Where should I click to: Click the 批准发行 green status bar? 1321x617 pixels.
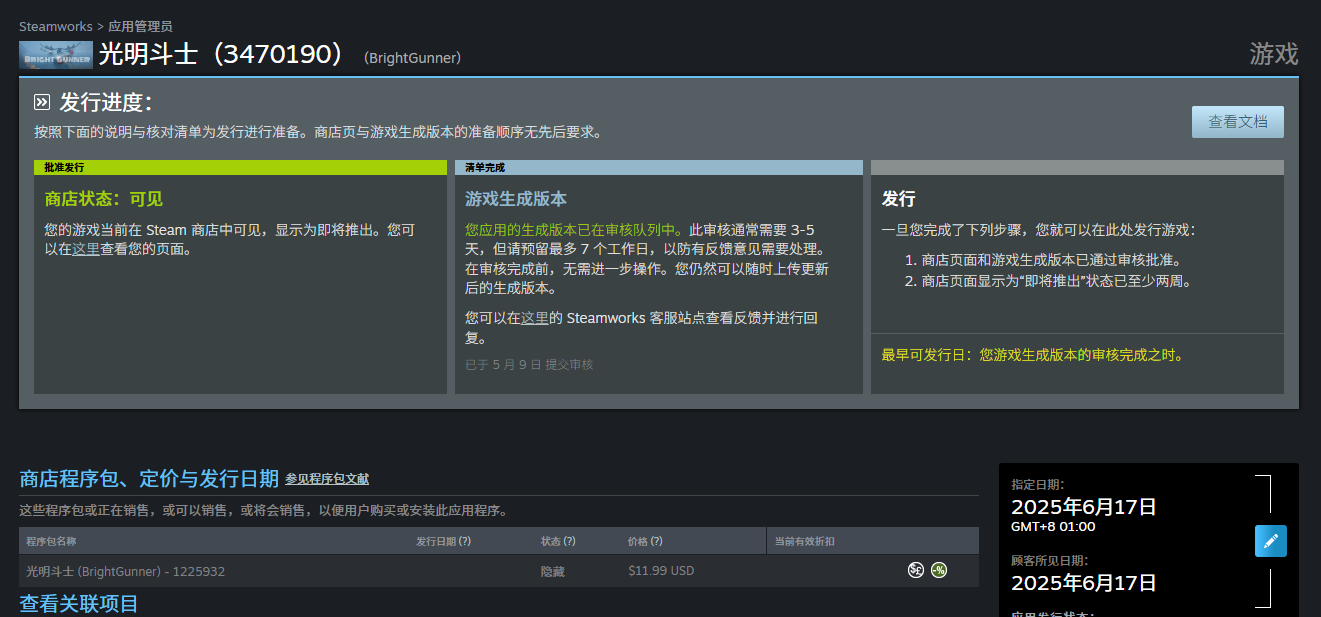240,167
